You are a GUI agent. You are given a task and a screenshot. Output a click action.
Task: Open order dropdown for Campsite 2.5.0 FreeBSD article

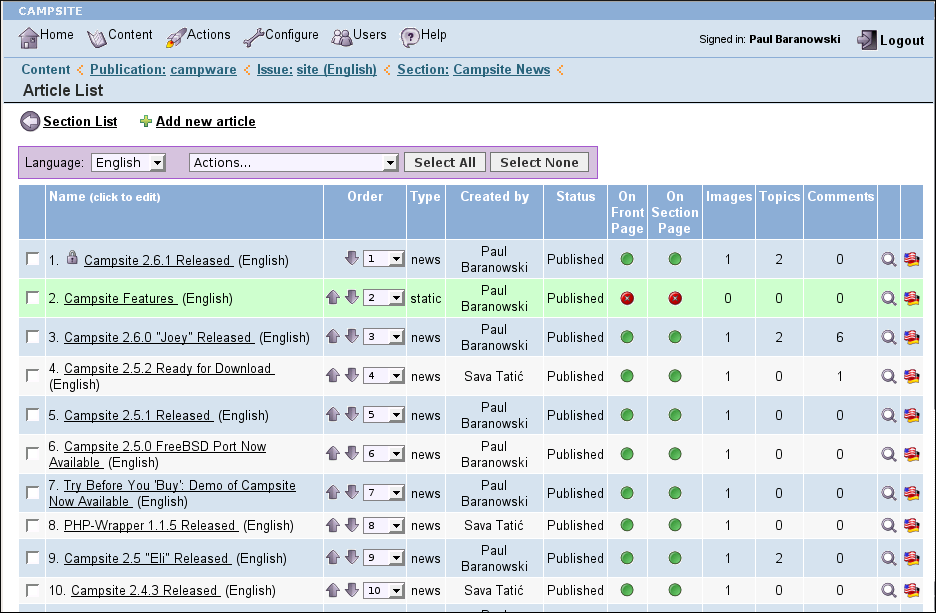coord(384,454)
